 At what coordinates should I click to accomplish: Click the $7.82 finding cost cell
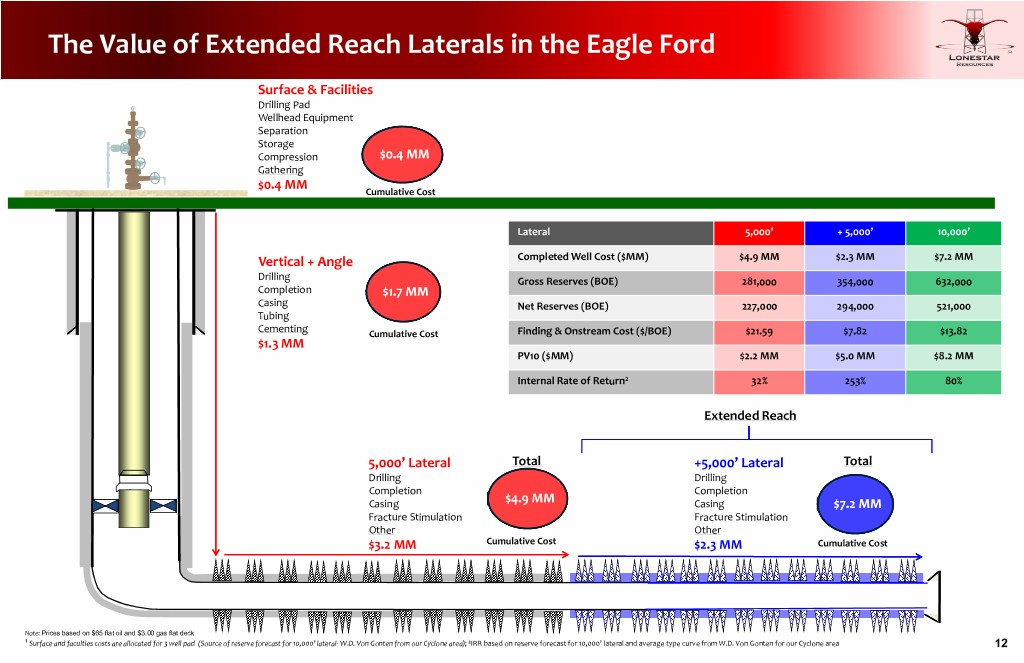click(855, 332)
